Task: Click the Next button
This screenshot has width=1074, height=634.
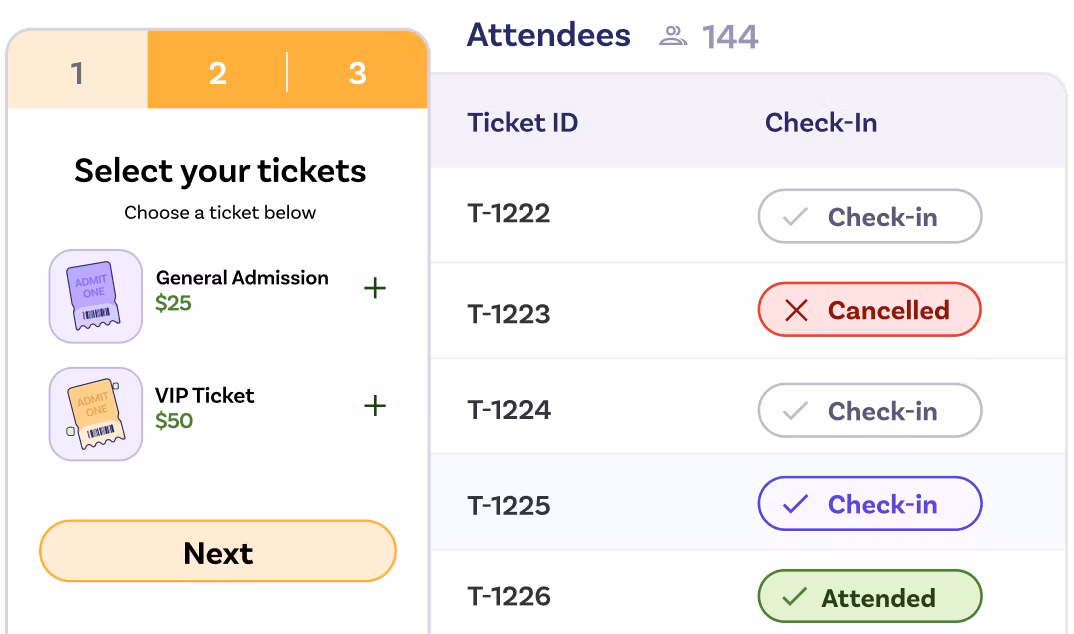Action: [x=218, y=551]
